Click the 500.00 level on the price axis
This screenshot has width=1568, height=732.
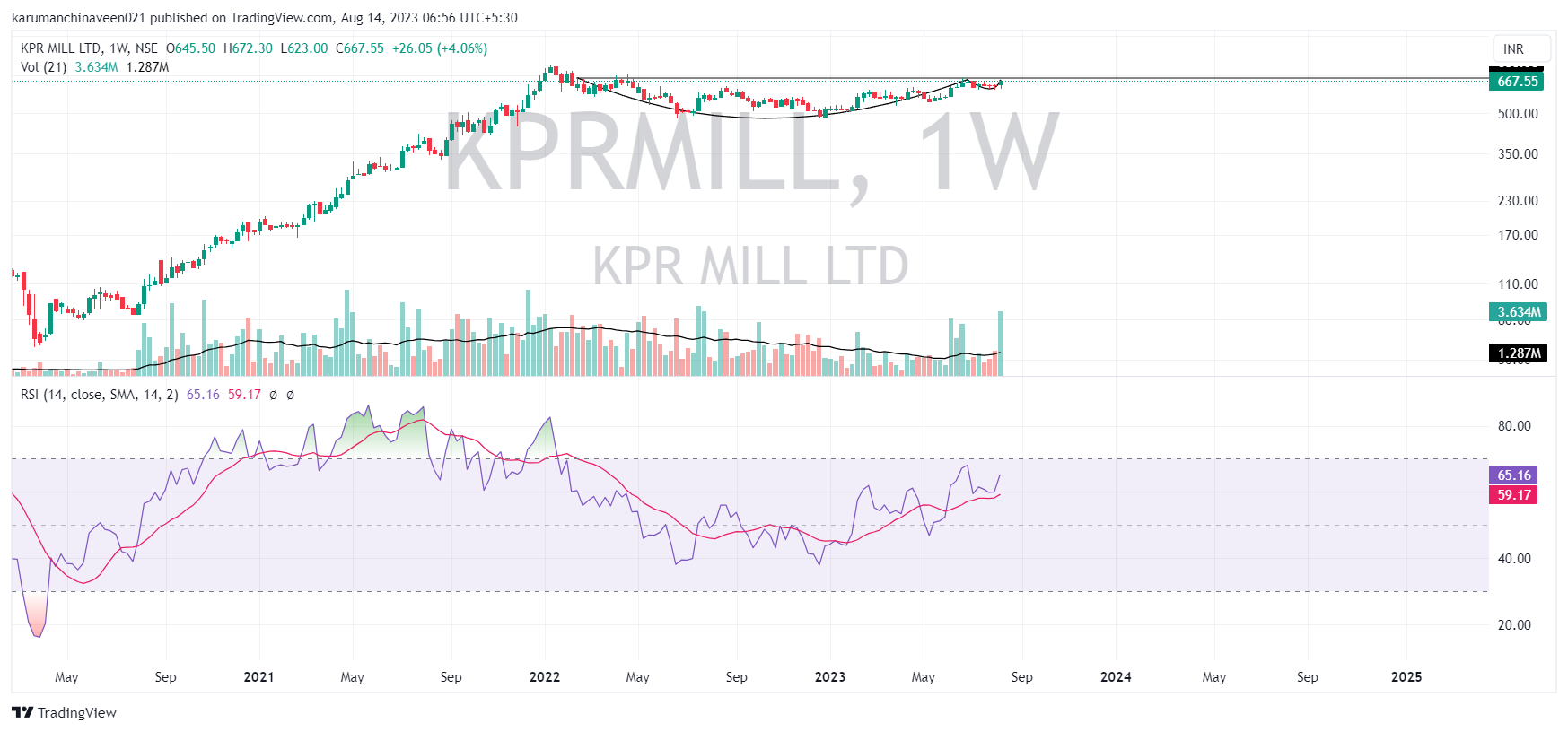[x=1517, y=114]
